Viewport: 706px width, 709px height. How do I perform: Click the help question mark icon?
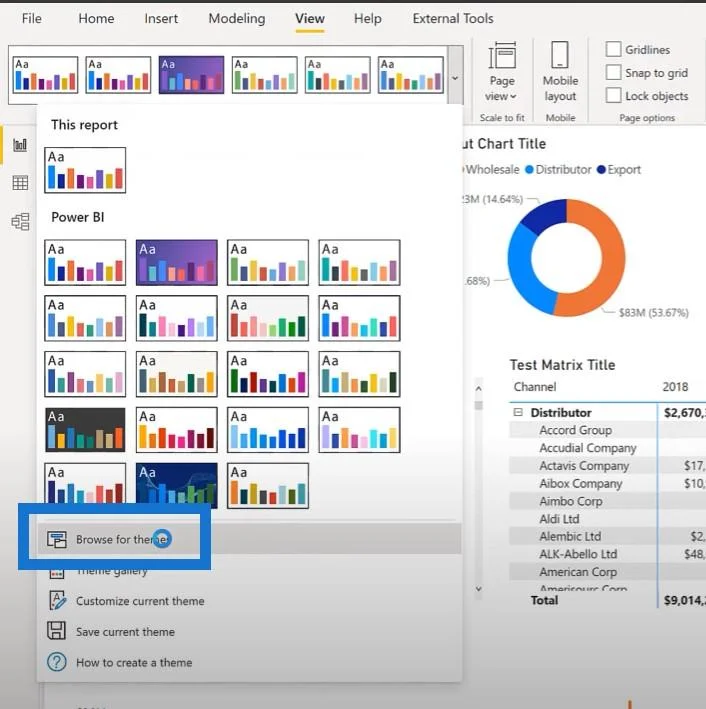pyautogui.click(x=57, y=662)
